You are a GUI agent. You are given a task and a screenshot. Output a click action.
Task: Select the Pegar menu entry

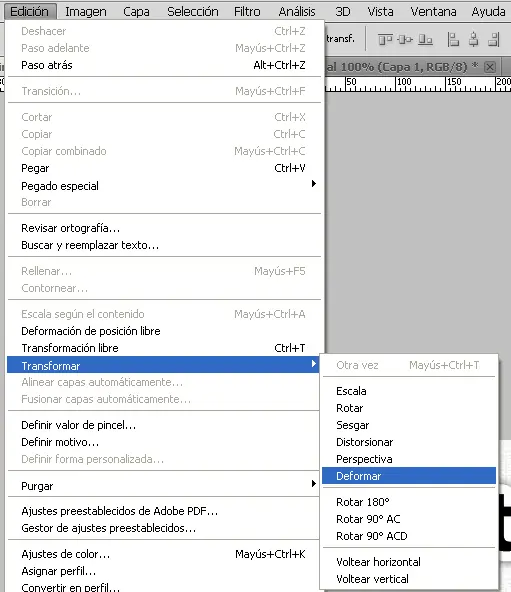pos(164,168)
